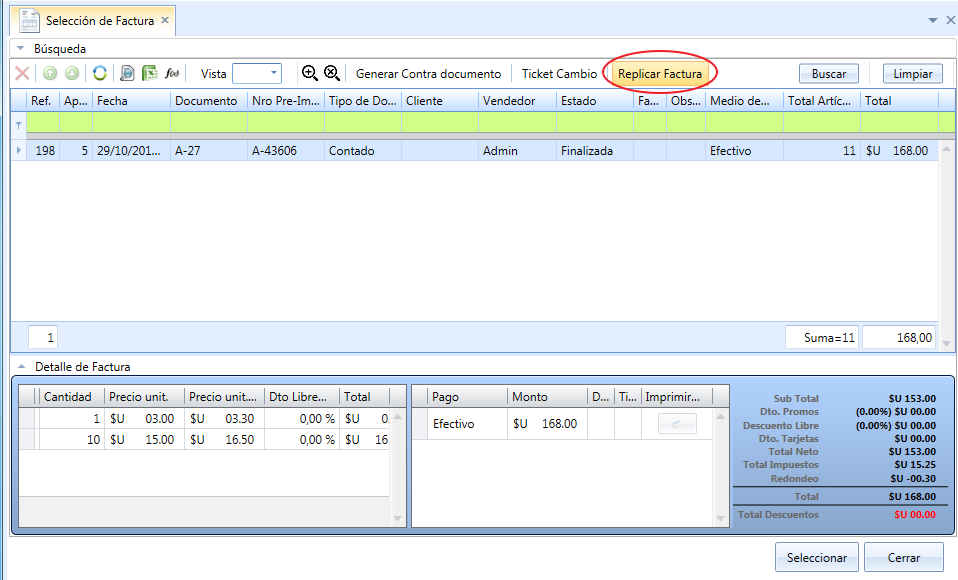Expand invoice row 198 arrow
This screenshot has height=580, width=958.
tap(18, 150)
